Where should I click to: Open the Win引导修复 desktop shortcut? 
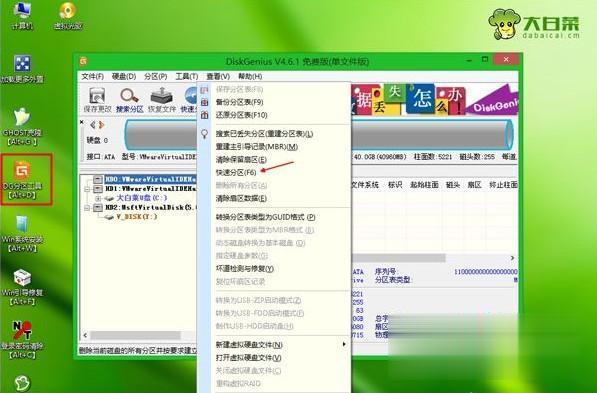23,287
